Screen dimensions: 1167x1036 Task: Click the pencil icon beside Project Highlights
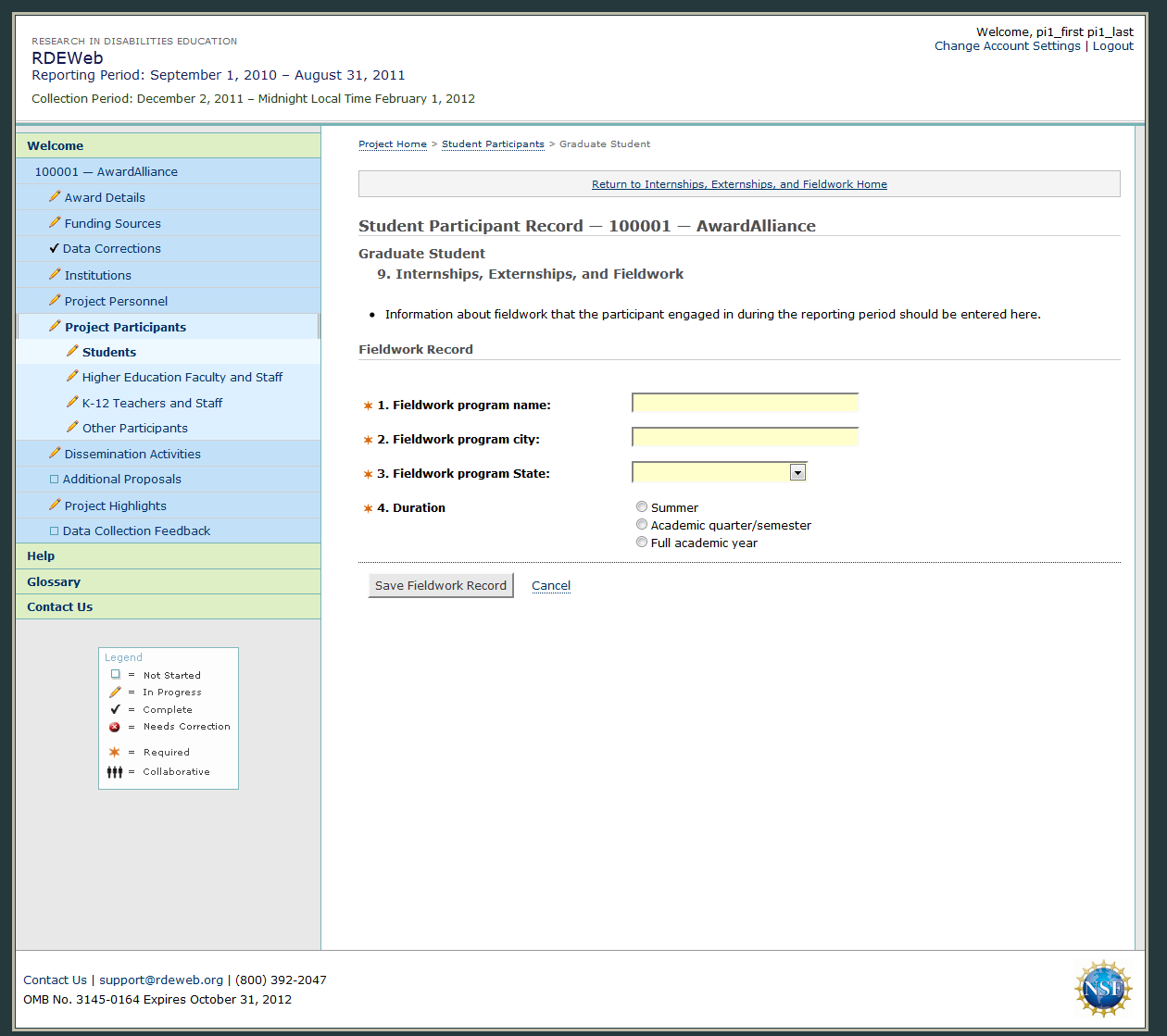tap(55, 505)
